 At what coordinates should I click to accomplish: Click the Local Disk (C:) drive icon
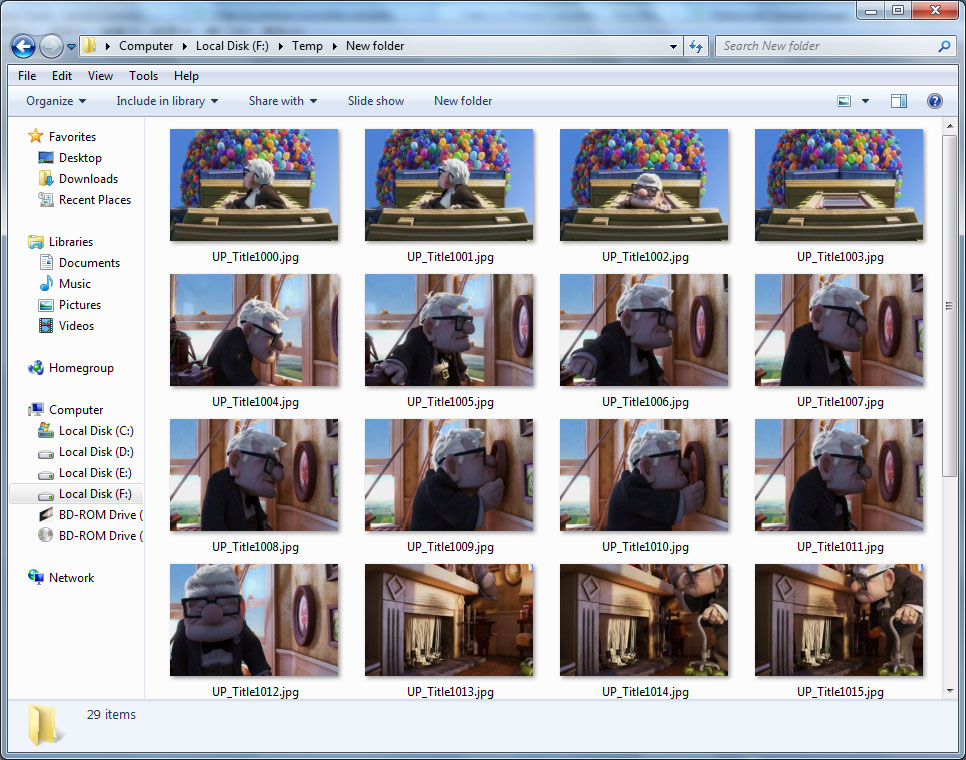coord(46,431)
